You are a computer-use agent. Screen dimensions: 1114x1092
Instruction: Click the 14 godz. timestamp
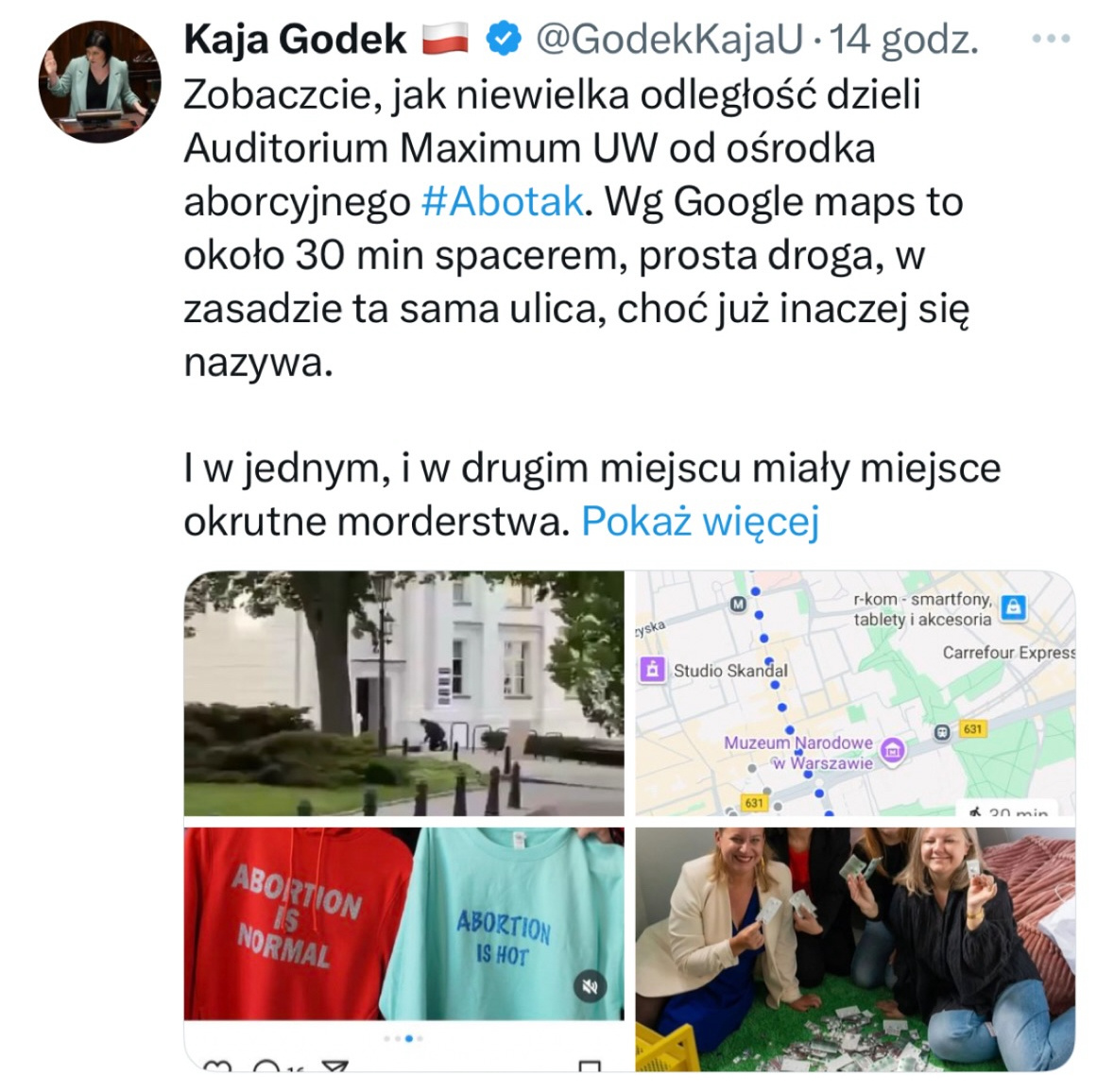point(903,39)
